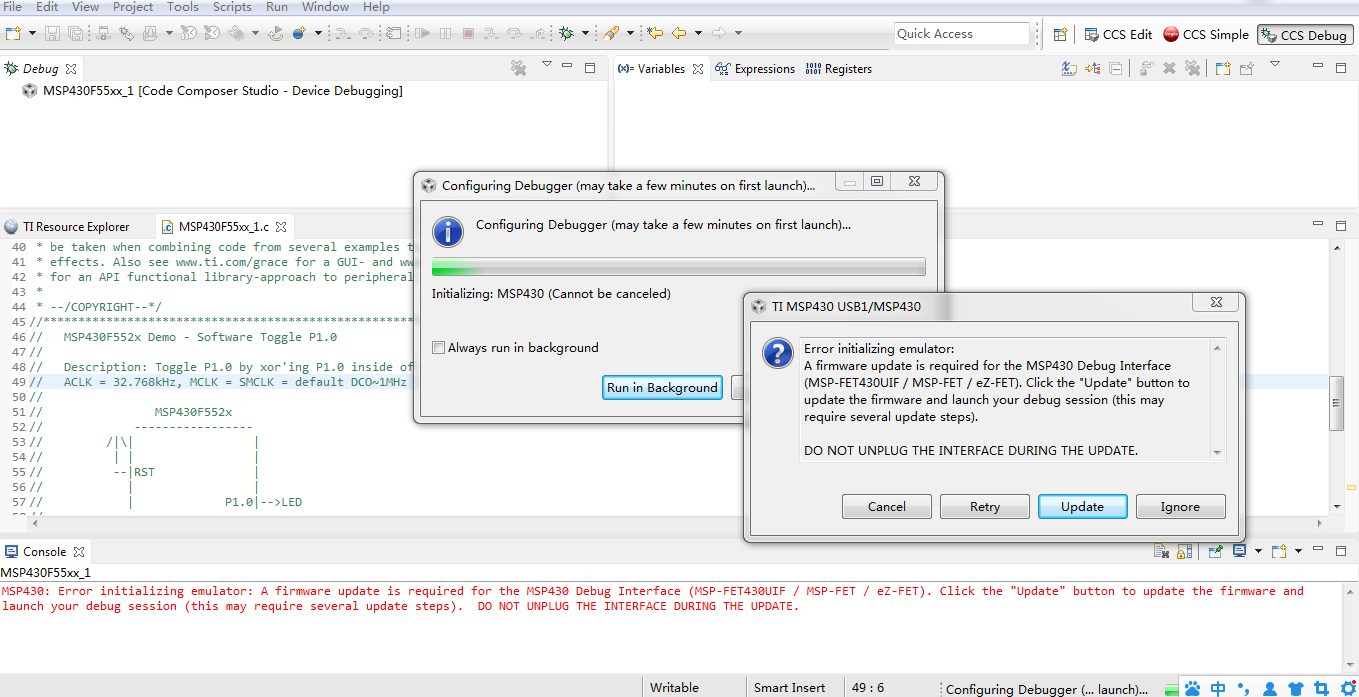Switch to the CCS Edit perspective

pos(1117,34)
